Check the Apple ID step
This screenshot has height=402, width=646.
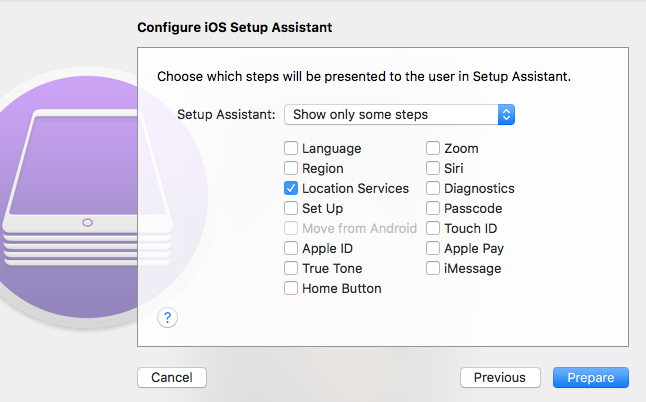click(291, 248)
